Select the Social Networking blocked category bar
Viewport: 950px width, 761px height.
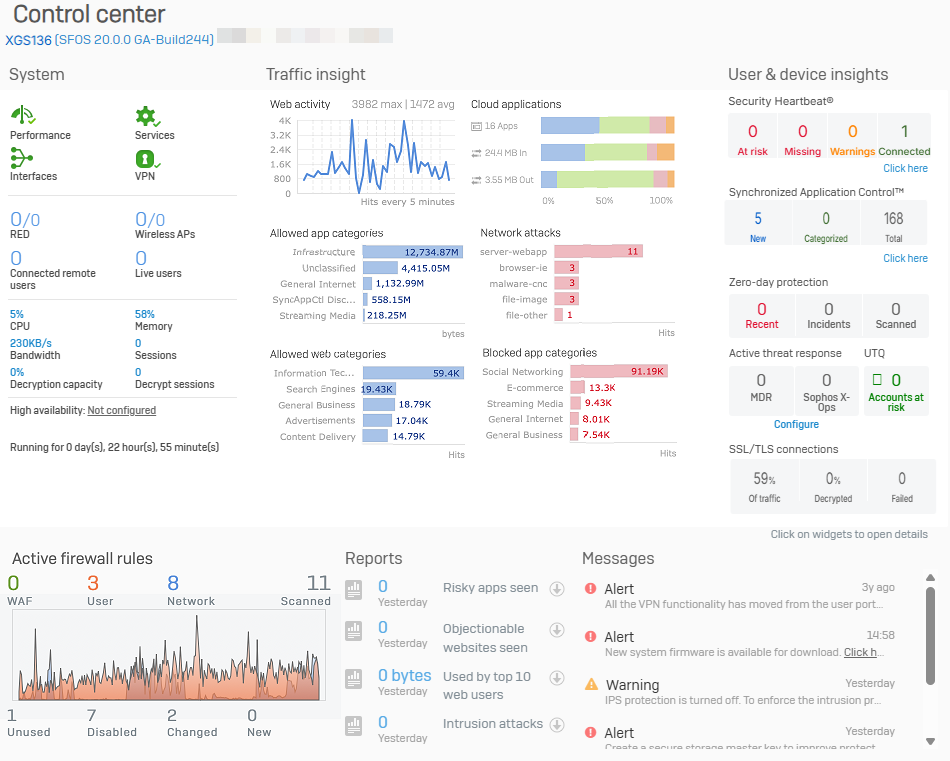(x=618, y=372)
